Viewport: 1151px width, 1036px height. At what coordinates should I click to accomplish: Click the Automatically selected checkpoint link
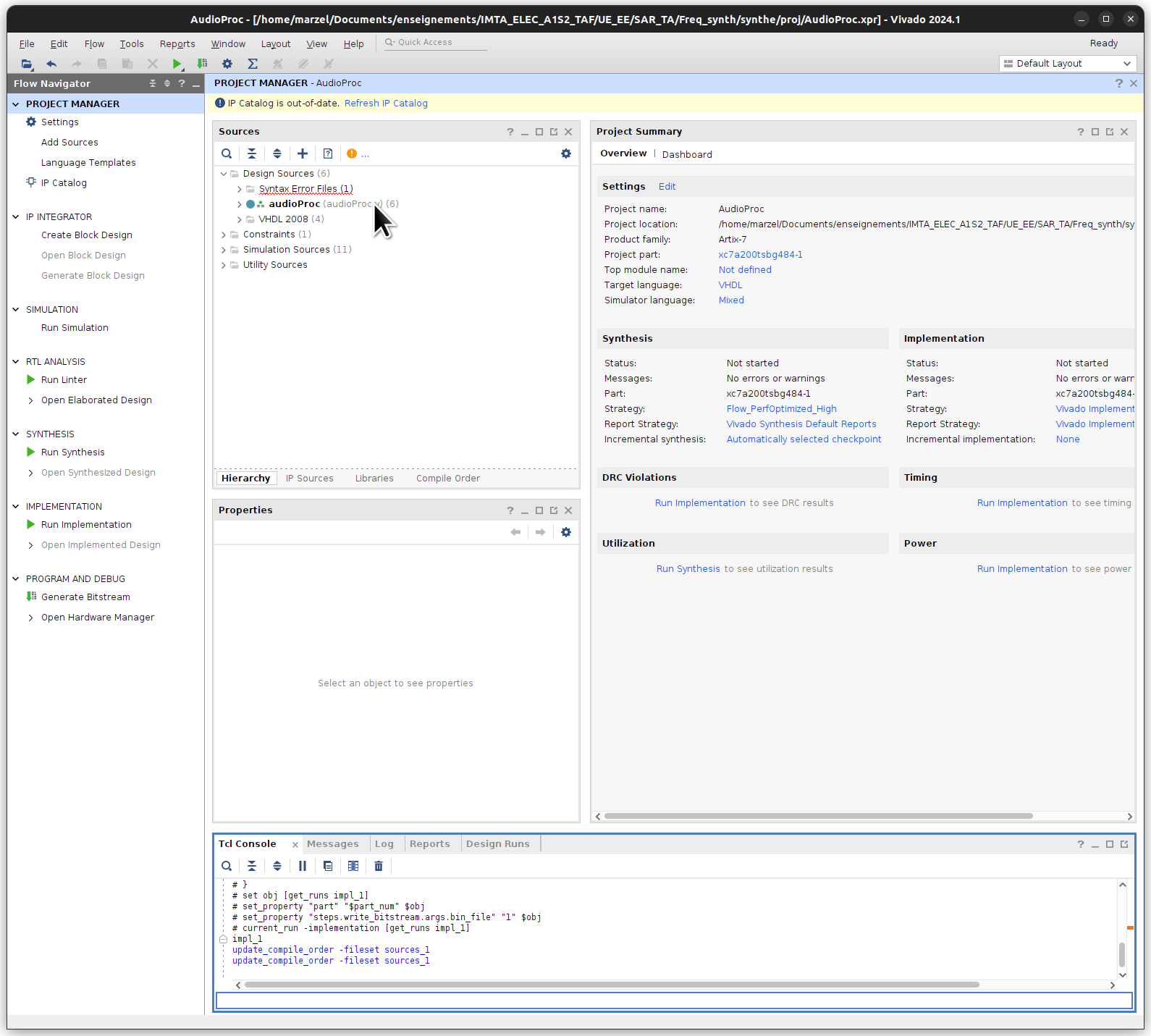[x=804, y=439]
